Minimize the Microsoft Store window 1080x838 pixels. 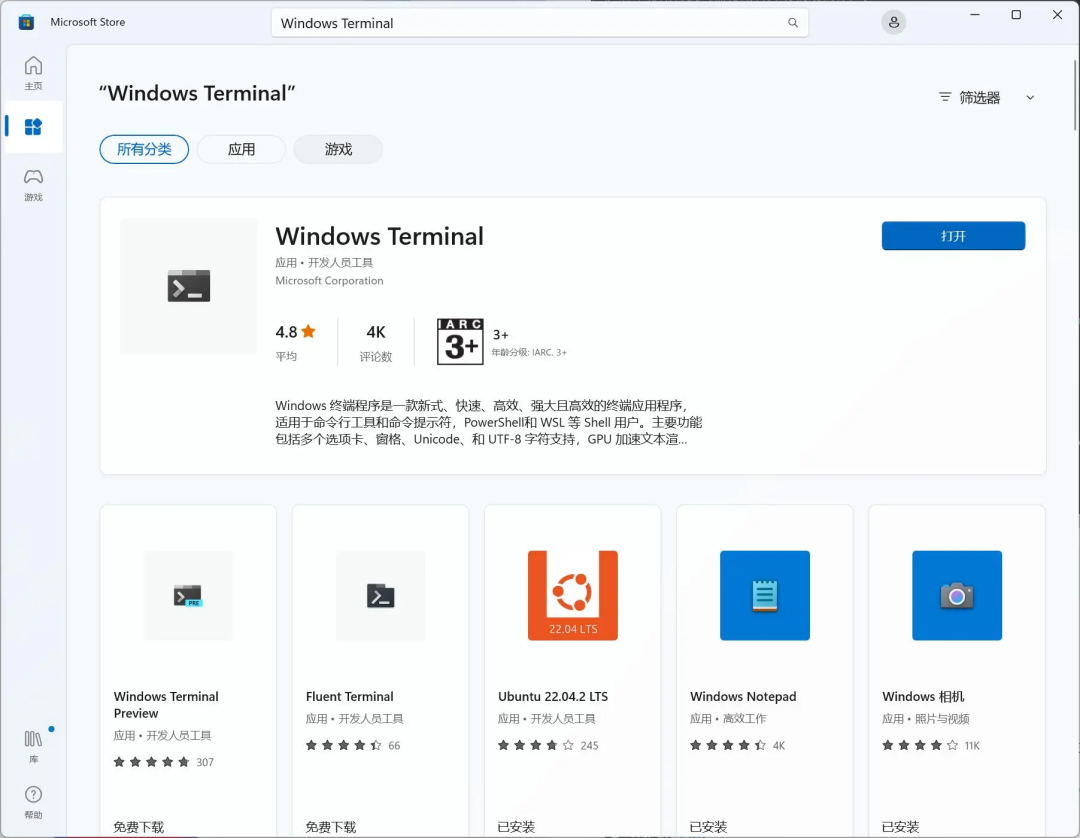coord(975,14)
